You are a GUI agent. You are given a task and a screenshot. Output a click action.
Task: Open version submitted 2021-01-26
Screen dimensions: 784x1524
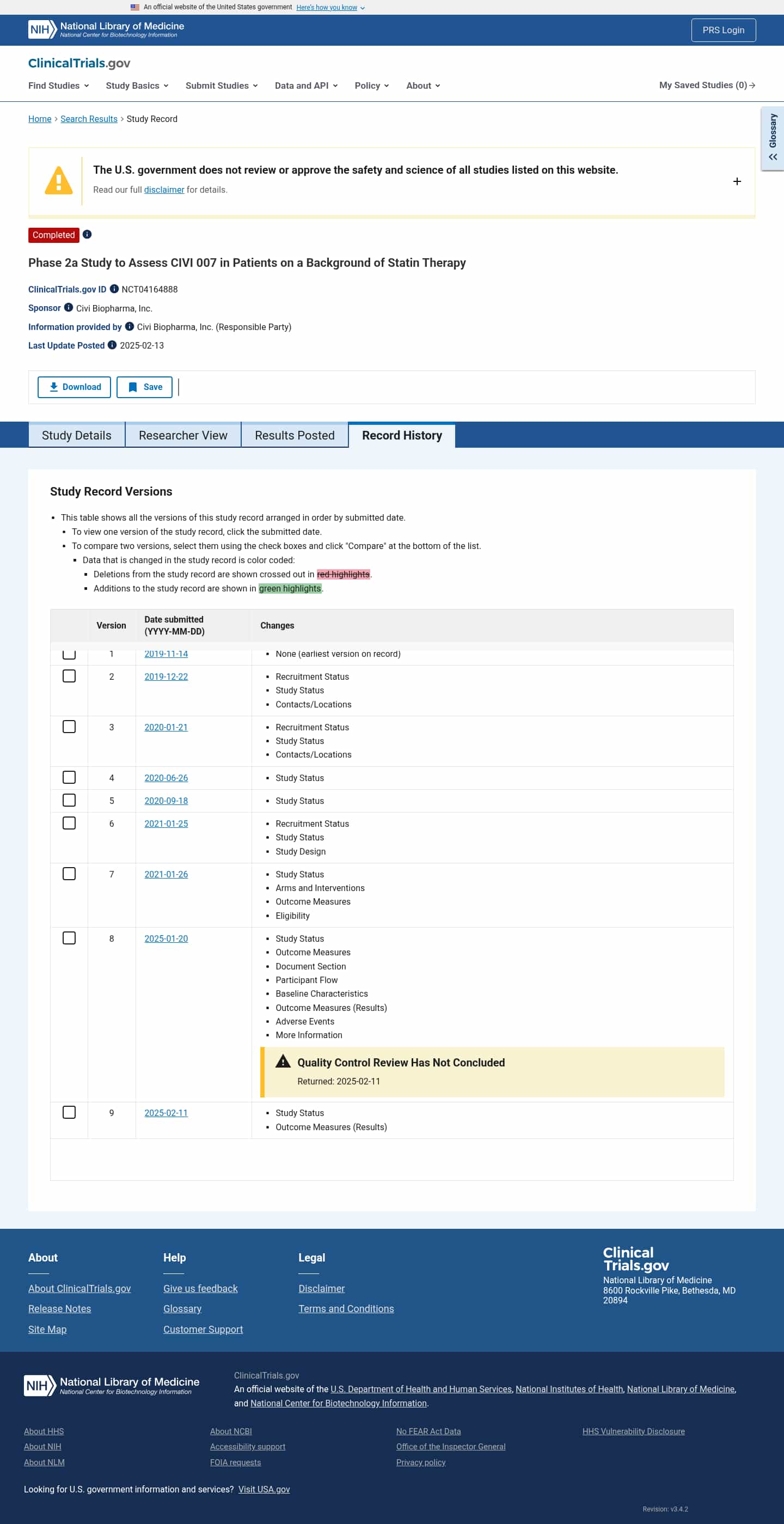(166, 874)
